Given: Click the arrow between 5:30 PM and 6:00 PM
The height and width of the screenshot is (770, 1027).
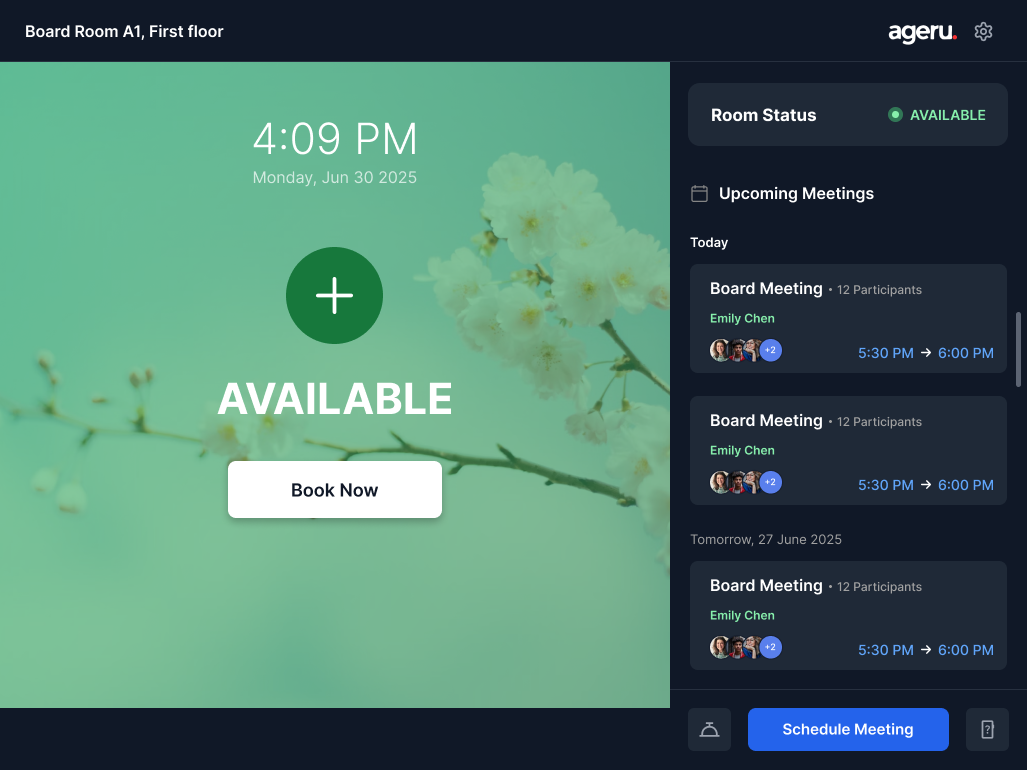Looking at the screenshot, I should (x=928, y=353).
